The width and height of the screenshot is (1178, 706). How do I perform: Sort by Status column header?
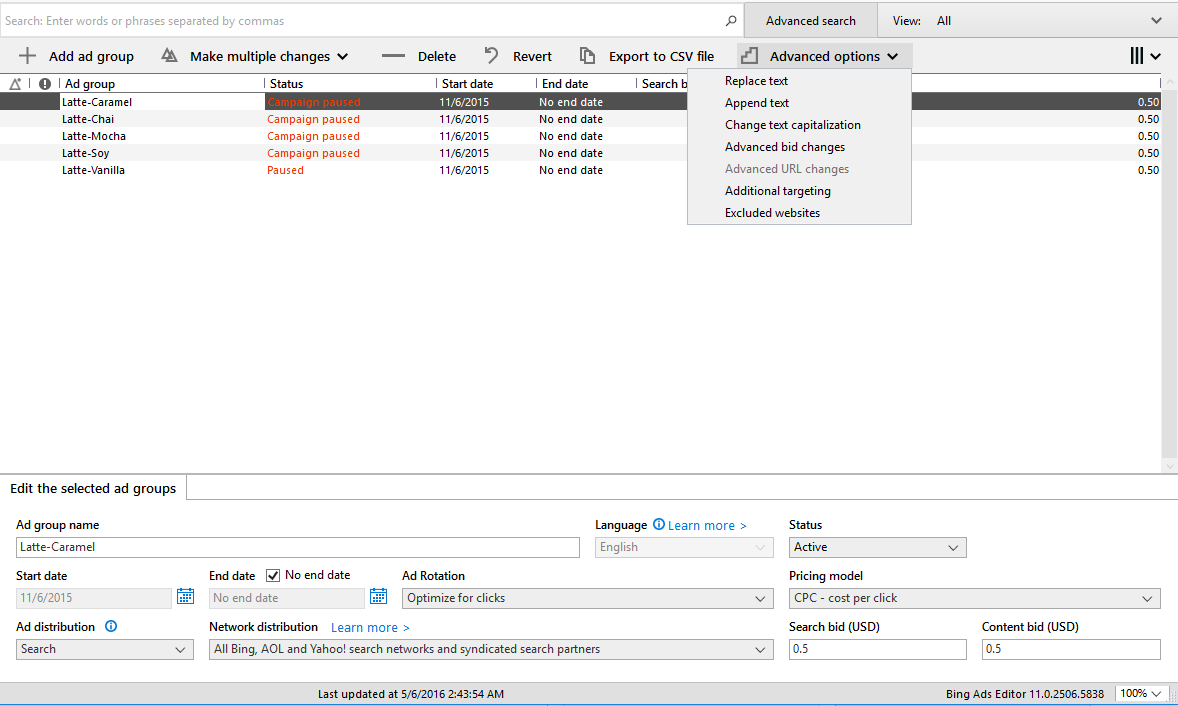pyautogui.click(x=286, y=83)
